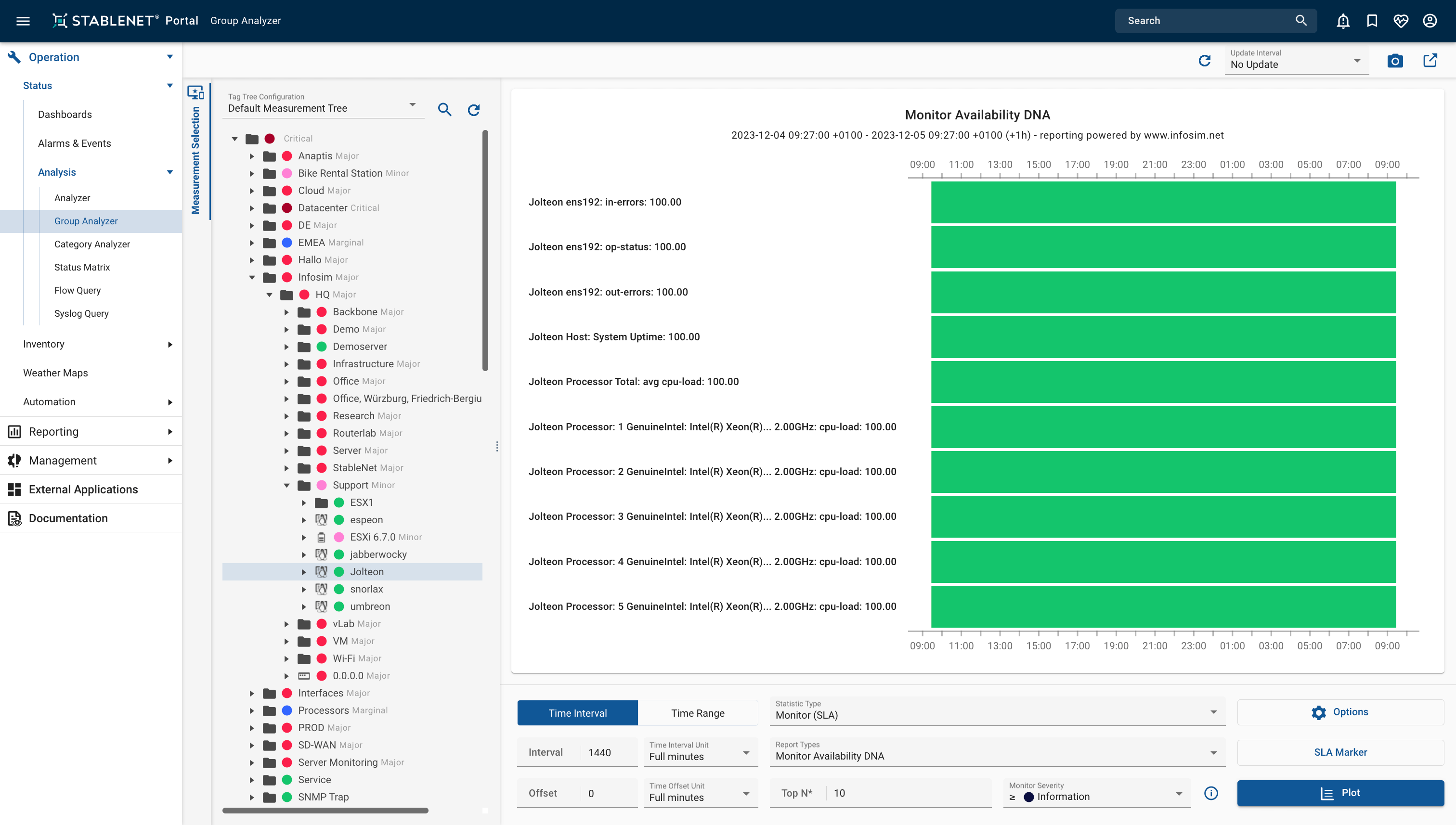Expand the Jolteon tree node
The image size is (1456, 825).
[304, 572]
